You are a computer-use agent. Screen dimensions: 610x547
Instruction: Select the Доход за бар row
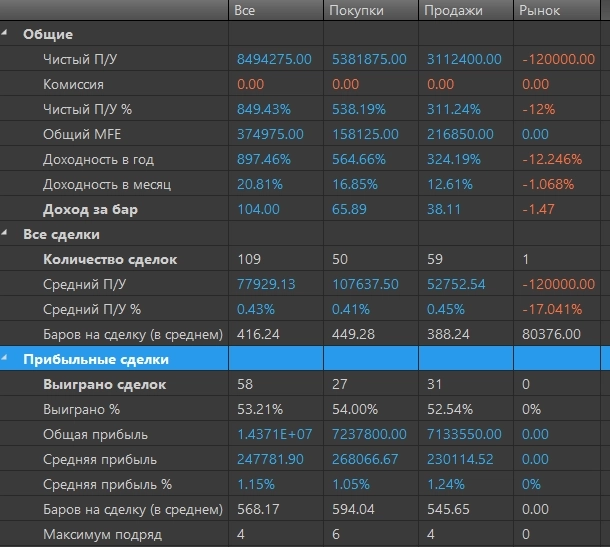[x=89, y=210]
